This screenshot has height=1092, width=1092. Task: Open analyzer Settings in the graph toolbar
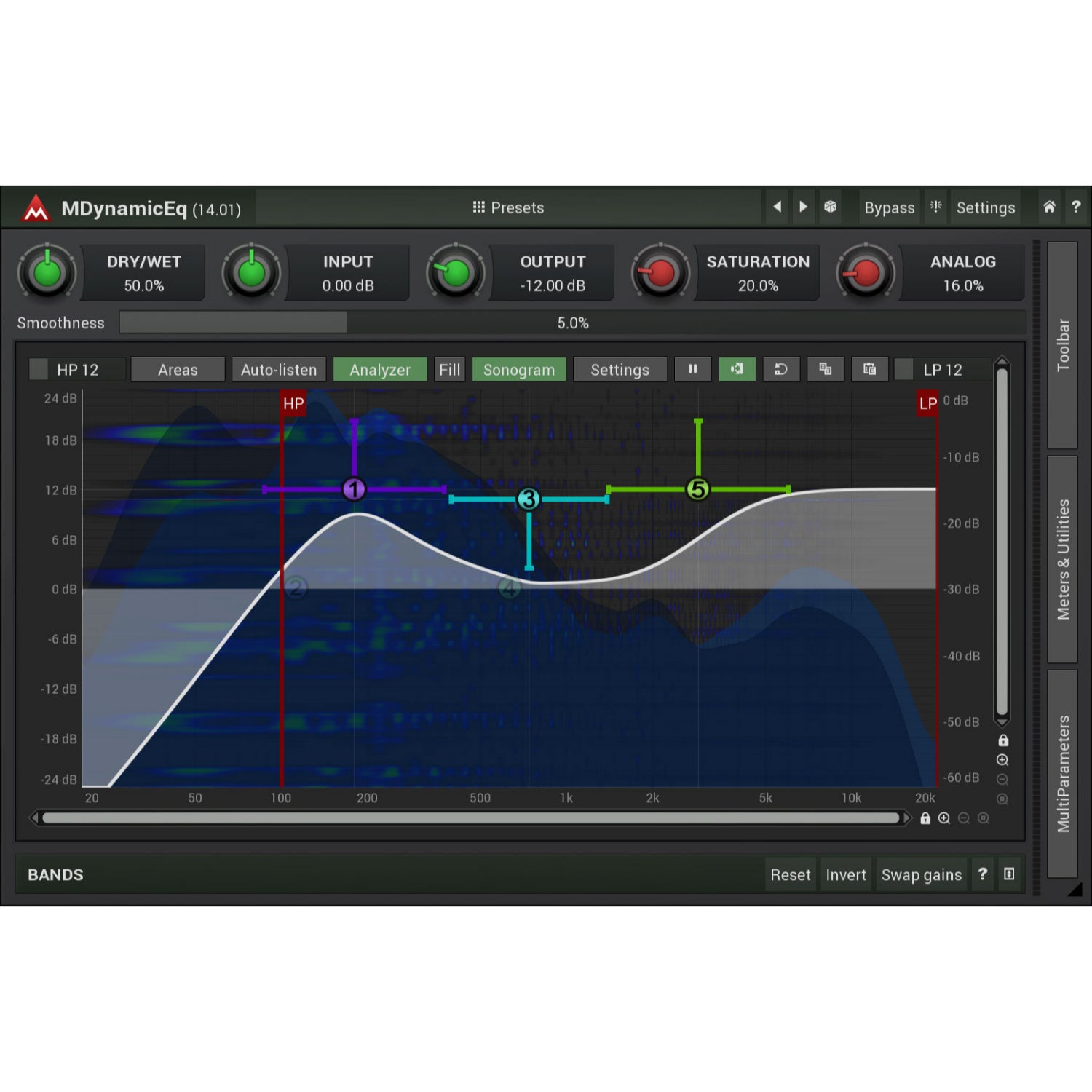pos(620,369)
